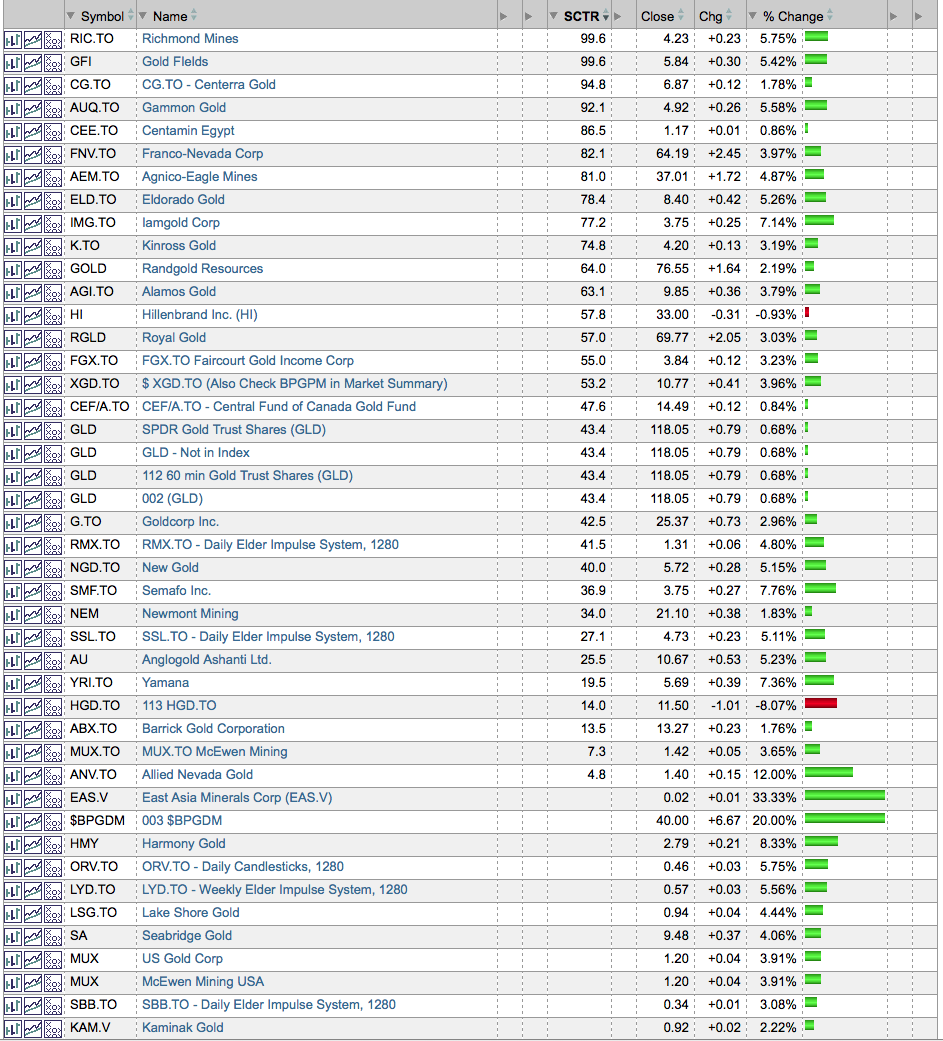Open the point-and-figure icon for XGD.TO
Screen dimensions: 943x1041
(x=53, y=385)
